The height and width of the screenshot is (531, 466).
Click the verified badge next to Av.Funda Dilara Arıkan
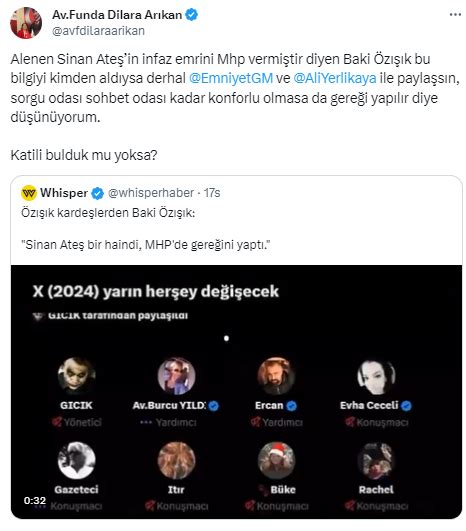(x=192, y=15)
